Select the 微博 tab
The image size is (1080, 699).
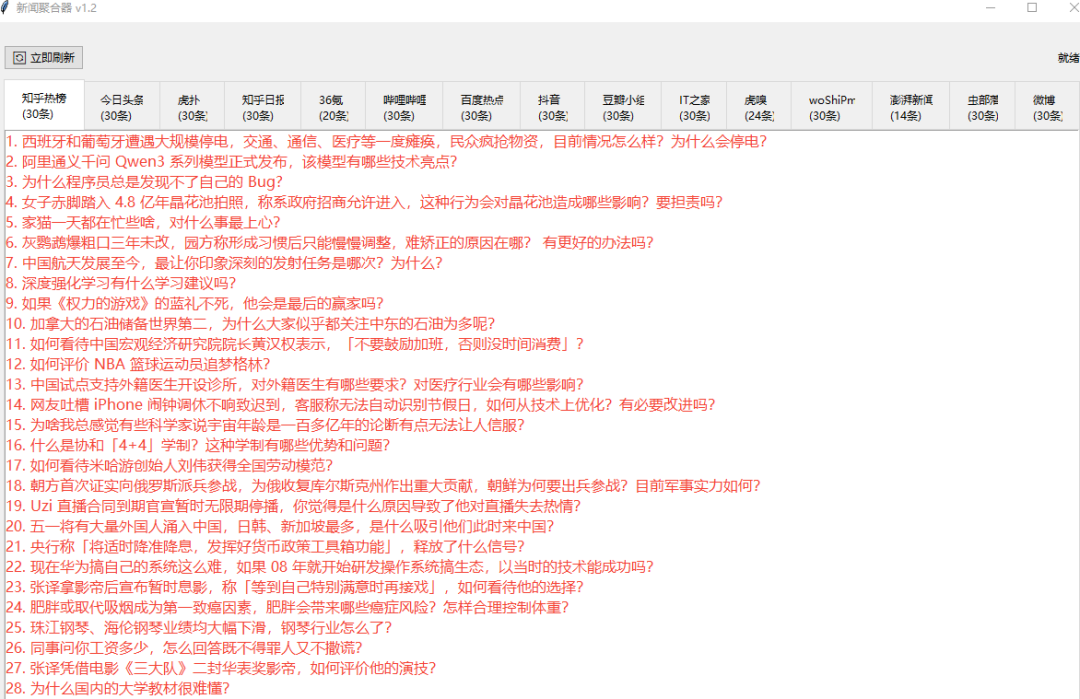click(x=1047, y=107)
